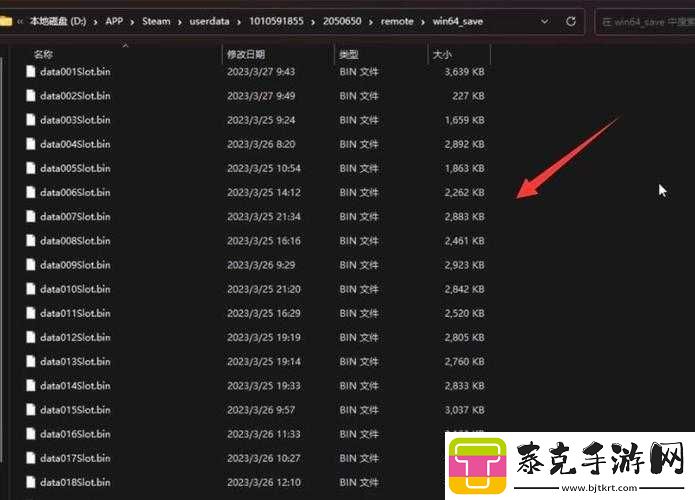Select file icon of data014Slot.bin
The height and width of the screenshot is (500, 695).
click(31, 386)
